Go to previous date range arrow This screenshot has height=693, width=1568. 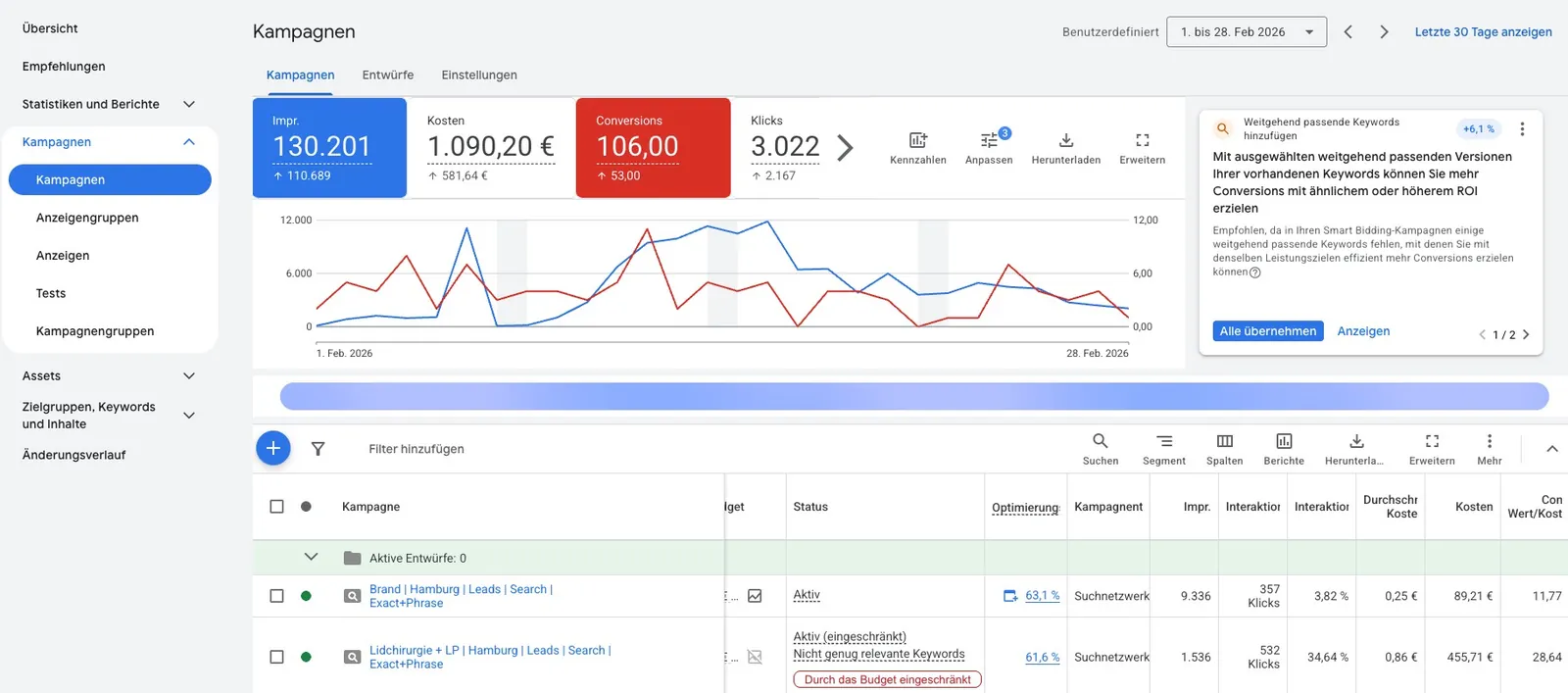pos(1348,32)
